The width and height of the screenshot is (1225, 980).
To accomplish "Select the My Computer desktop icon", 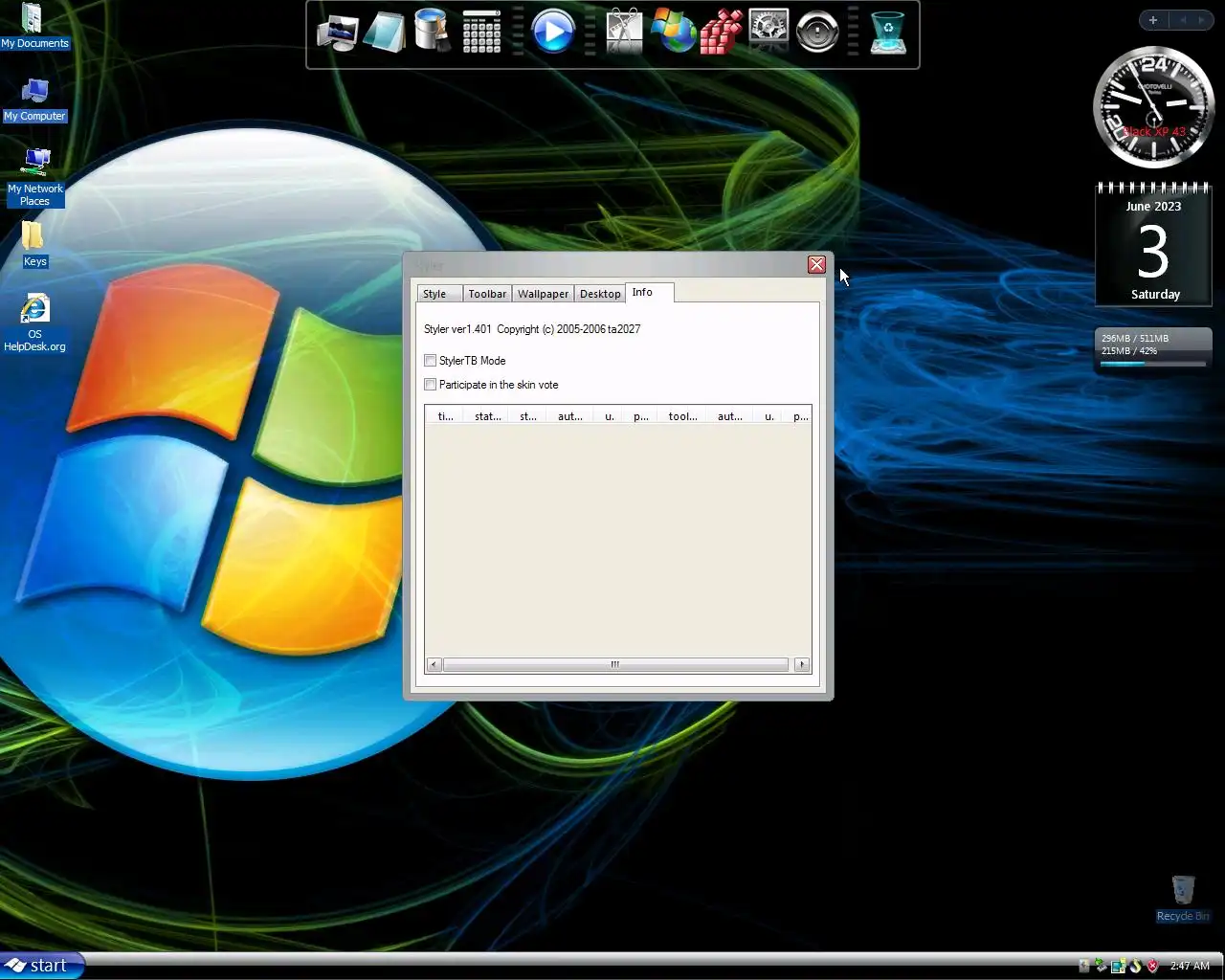I will [x=34, y=100].
